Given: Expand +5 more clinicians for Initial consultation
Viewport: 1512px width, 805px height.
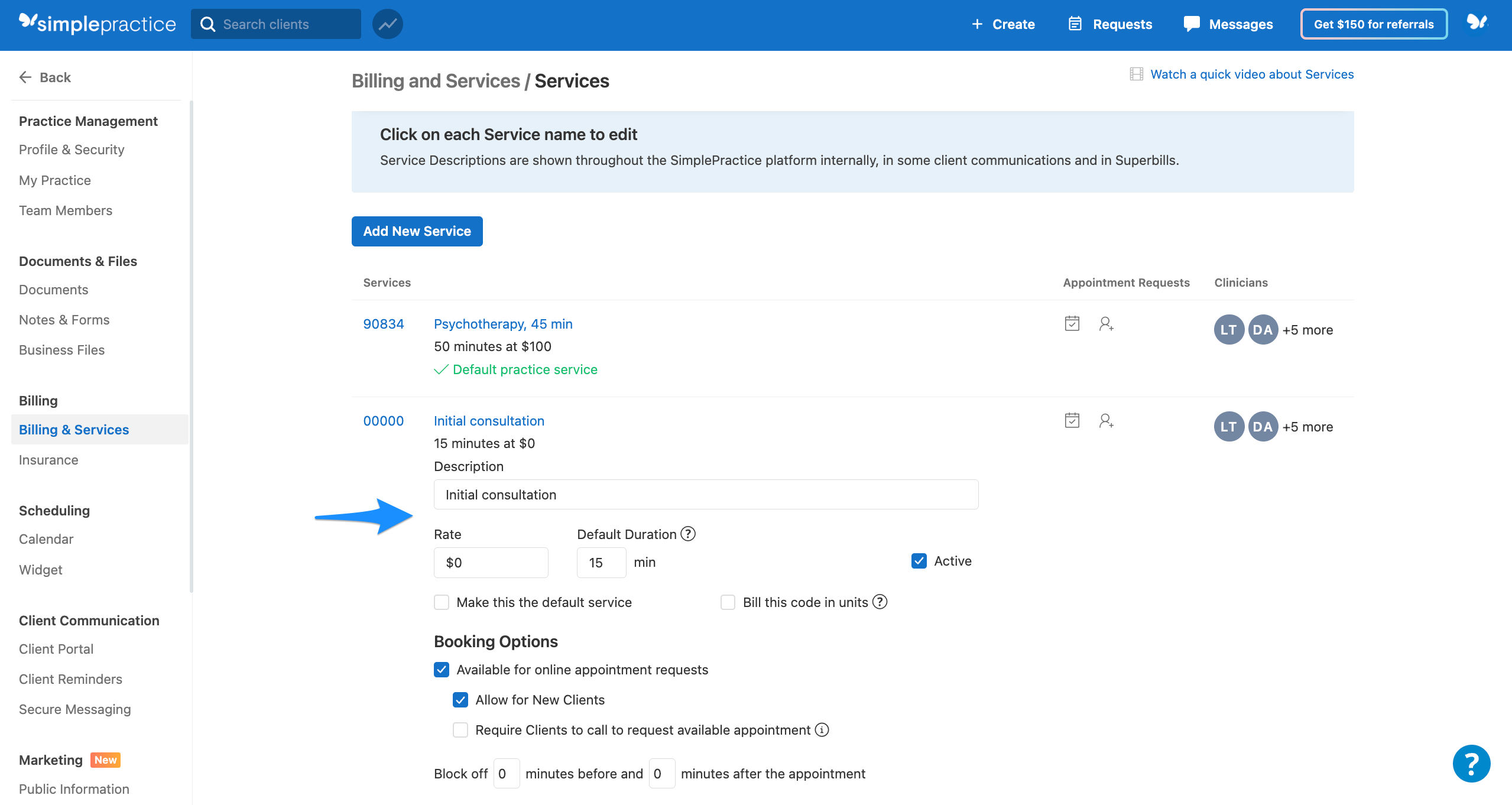Looking at the screenshot, I should (1307, 426).
